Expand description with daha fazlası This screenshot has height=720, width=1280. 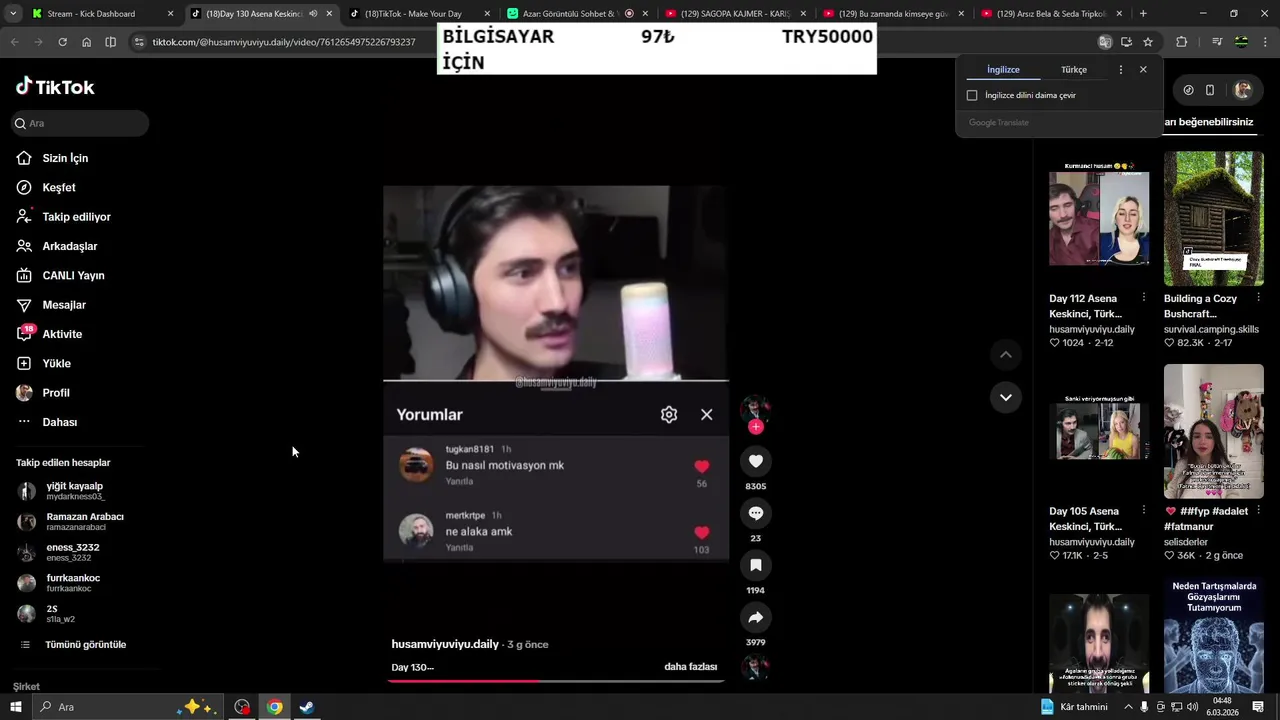(x=690, y=667)
